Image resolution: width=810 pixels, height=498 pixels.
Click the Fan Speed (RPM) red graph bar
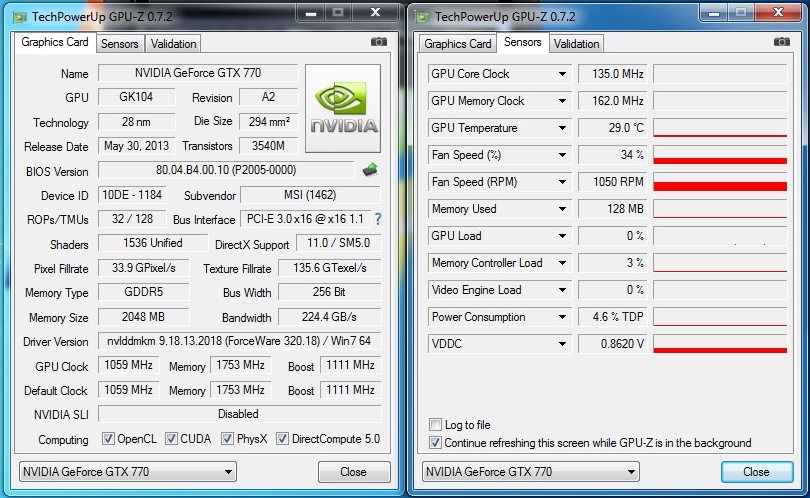[720, 186]
